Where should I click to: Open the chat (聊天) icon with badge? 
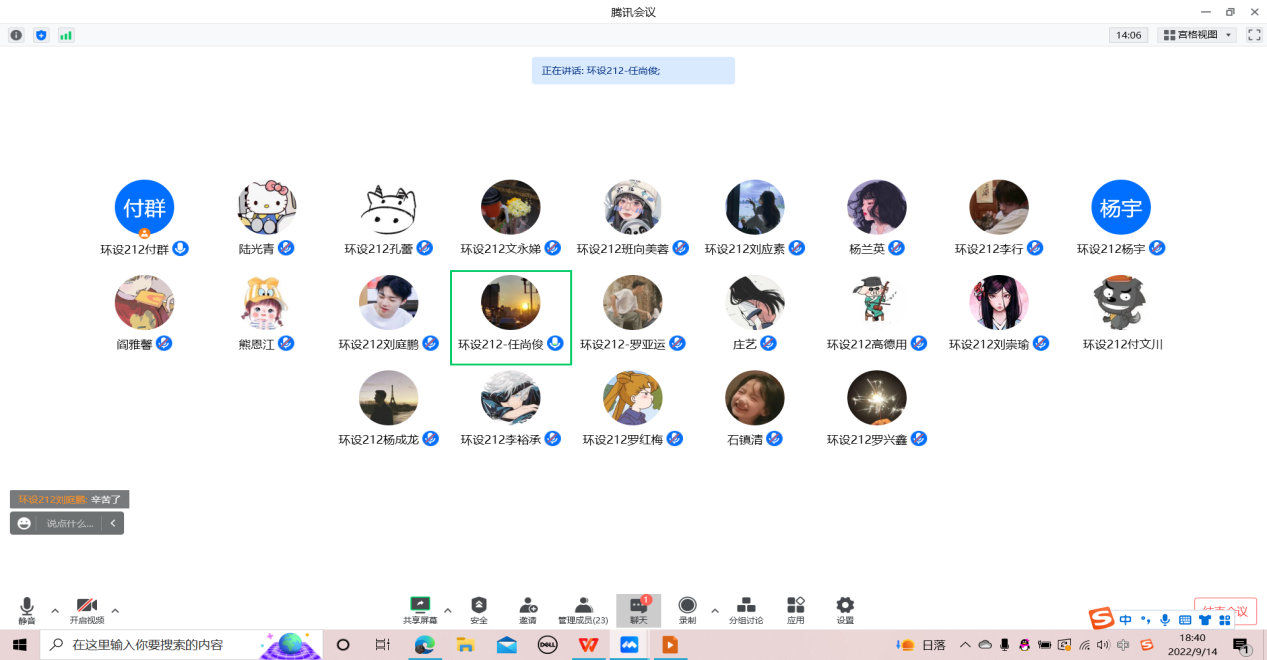click(x=638, y=609)
